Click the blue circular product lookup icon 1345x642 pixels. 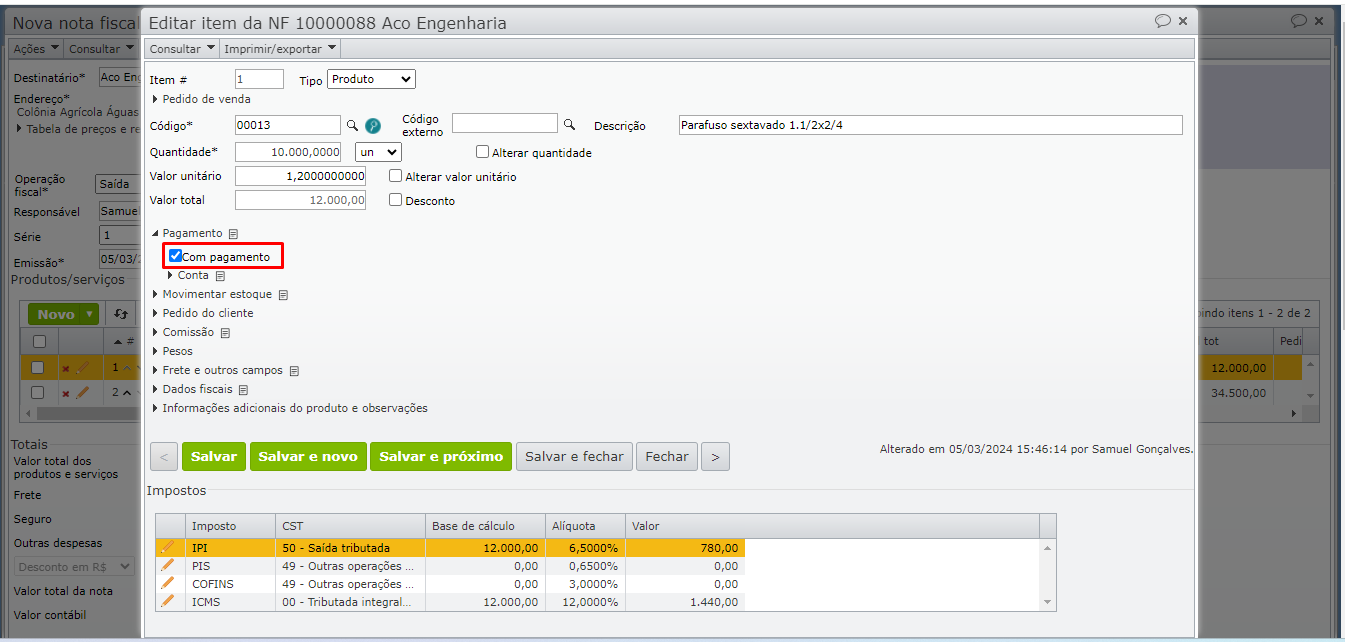(x=373, y=125)
